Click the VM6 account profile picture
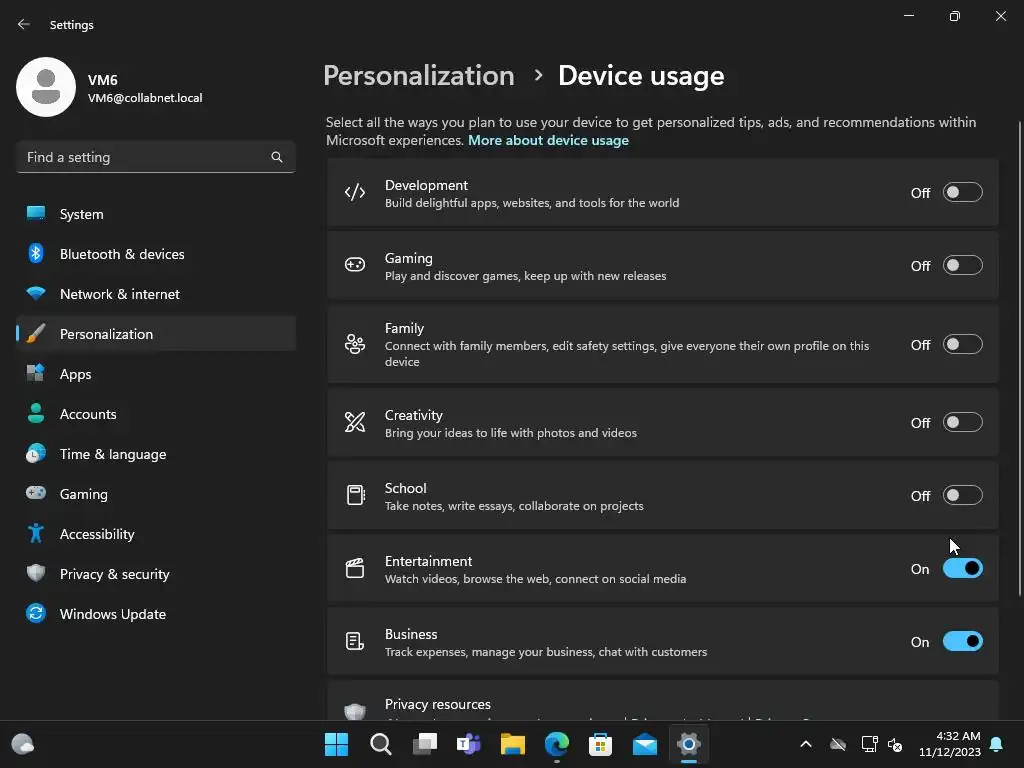Screen dimensions: 1024x768 click(x=46, y=87)
